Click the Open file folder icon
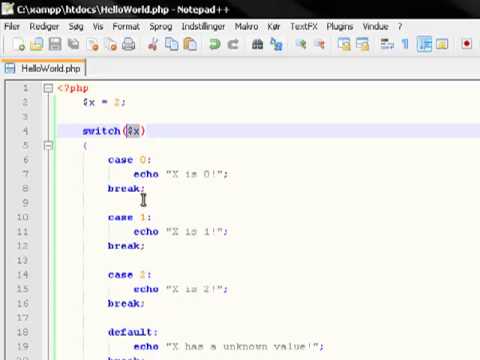The image size is (480, 360). [37, 44]
